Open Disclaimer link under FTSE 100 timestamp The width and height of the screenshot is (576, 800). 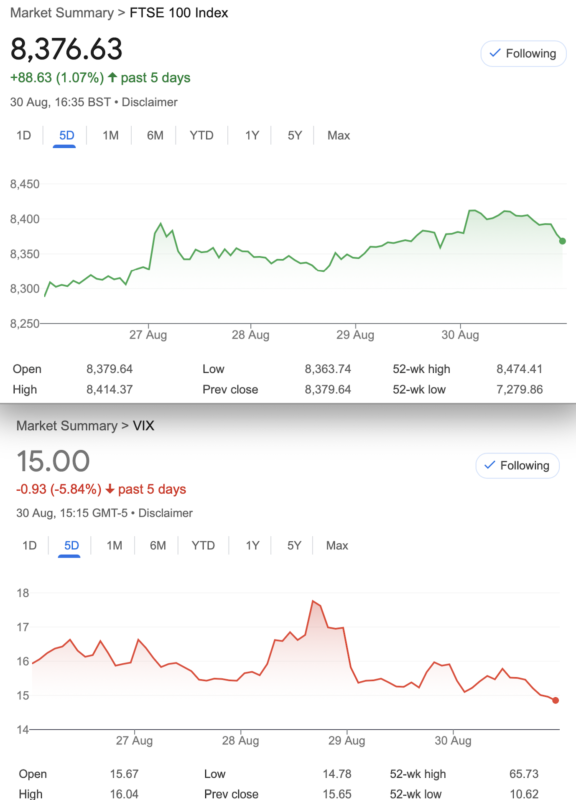(x=149, y=102)
